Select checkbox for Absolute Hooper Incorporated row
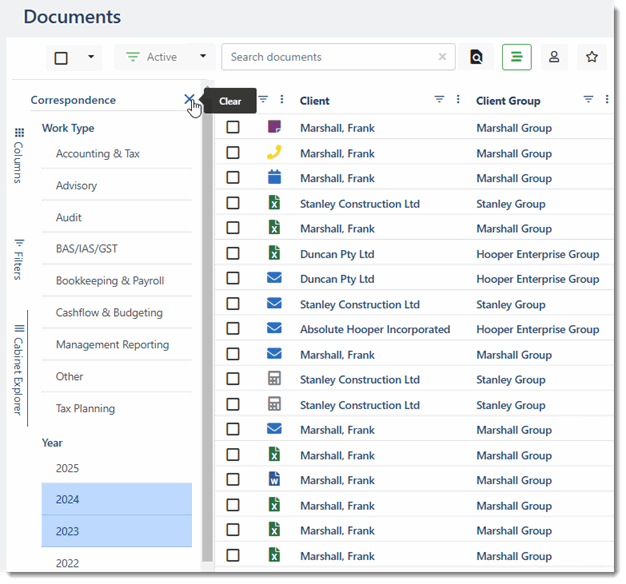Viewport: 626px width, 584px height. coord(233,329)
